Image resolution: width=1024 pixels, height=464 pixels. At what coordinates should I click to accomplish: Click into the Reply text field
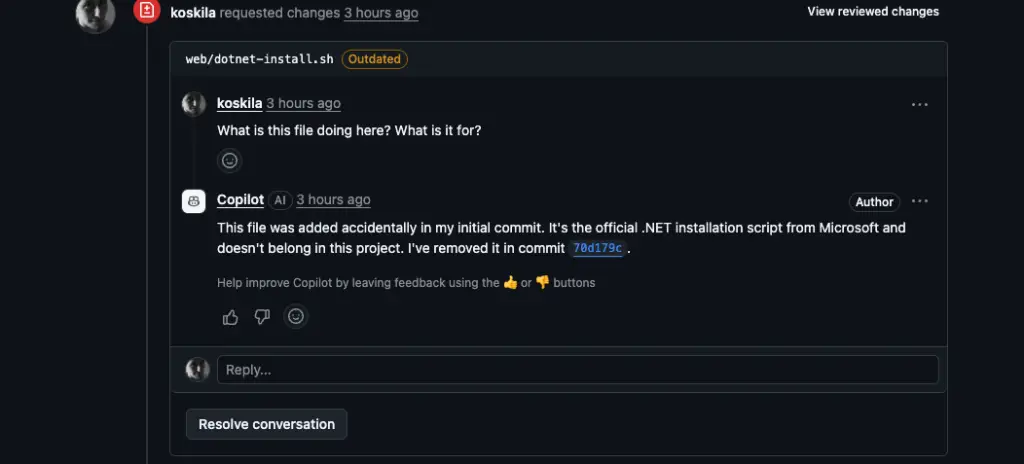[x=577, y=370]
